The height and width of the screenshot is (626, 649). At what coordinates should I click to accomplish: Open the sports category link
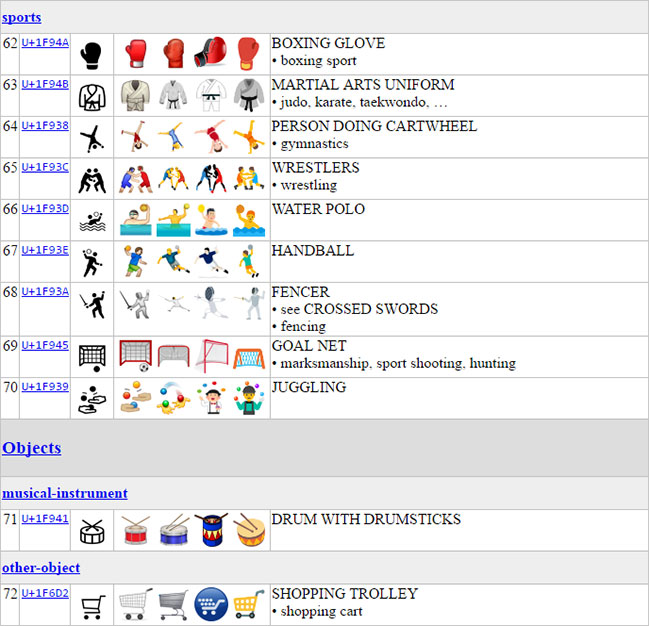click(x=22, y=17)
